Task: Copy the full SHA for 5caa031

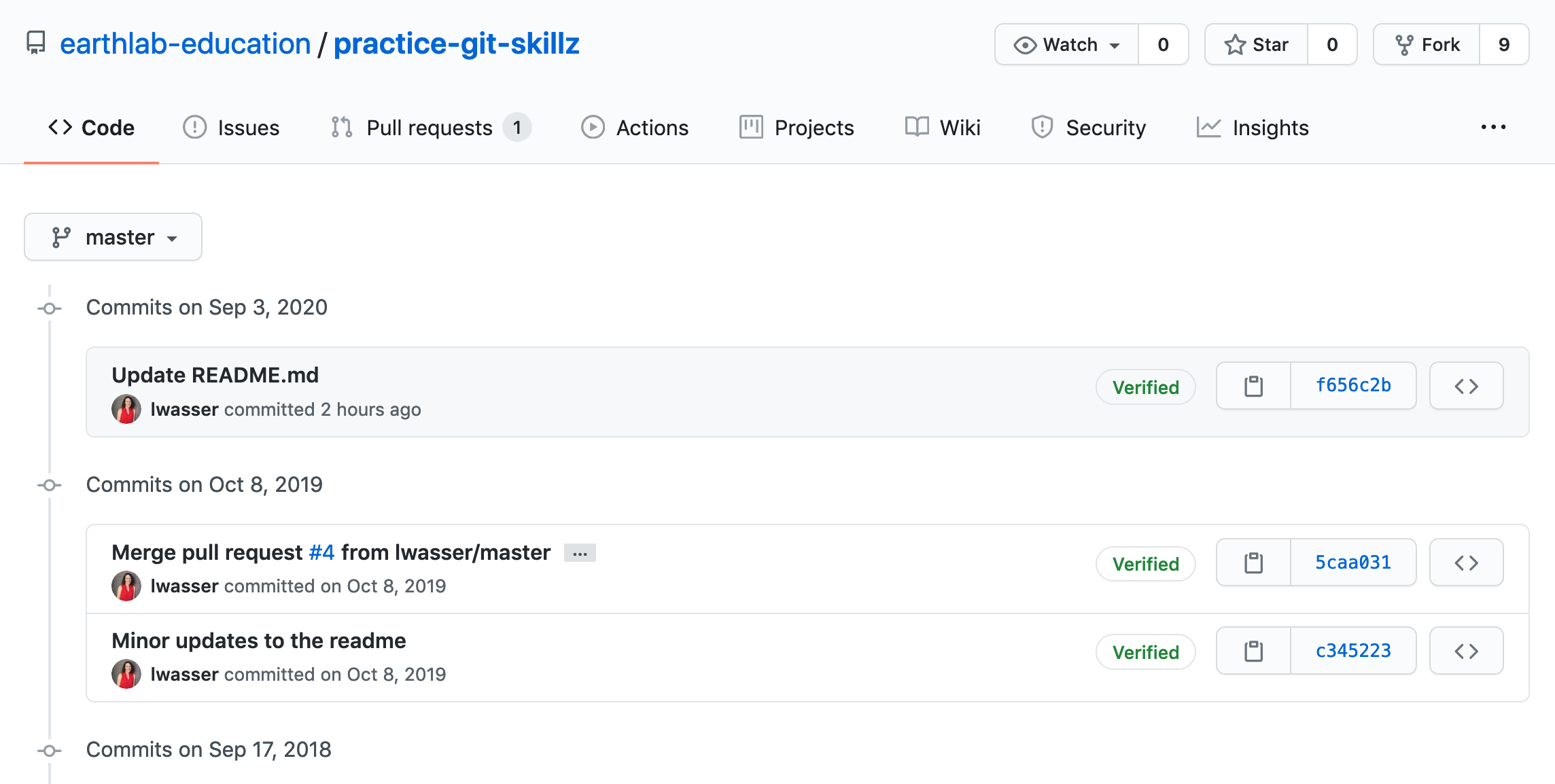Action: click(x=1253, y=563)
